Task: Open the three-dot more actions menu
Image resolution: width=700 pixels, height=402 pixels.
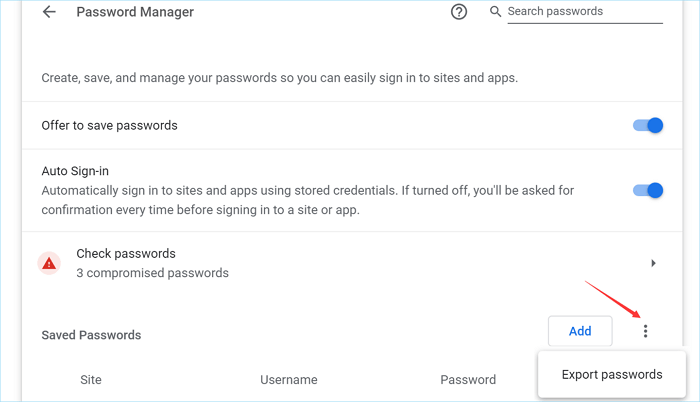Action: [645, 331]
